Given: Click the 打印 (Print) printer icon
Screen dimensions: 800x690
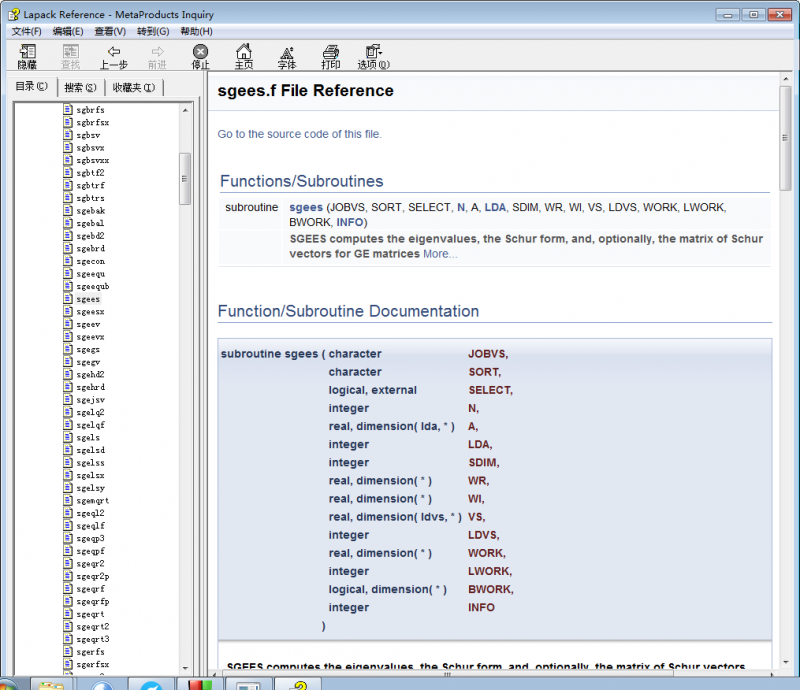Looking at the screenshot, I should point(330,52).
